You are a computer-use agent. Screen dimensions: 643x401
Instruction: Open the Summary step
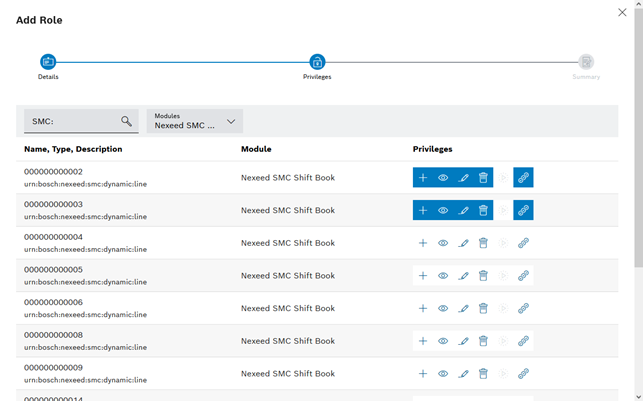pos(586,62)
